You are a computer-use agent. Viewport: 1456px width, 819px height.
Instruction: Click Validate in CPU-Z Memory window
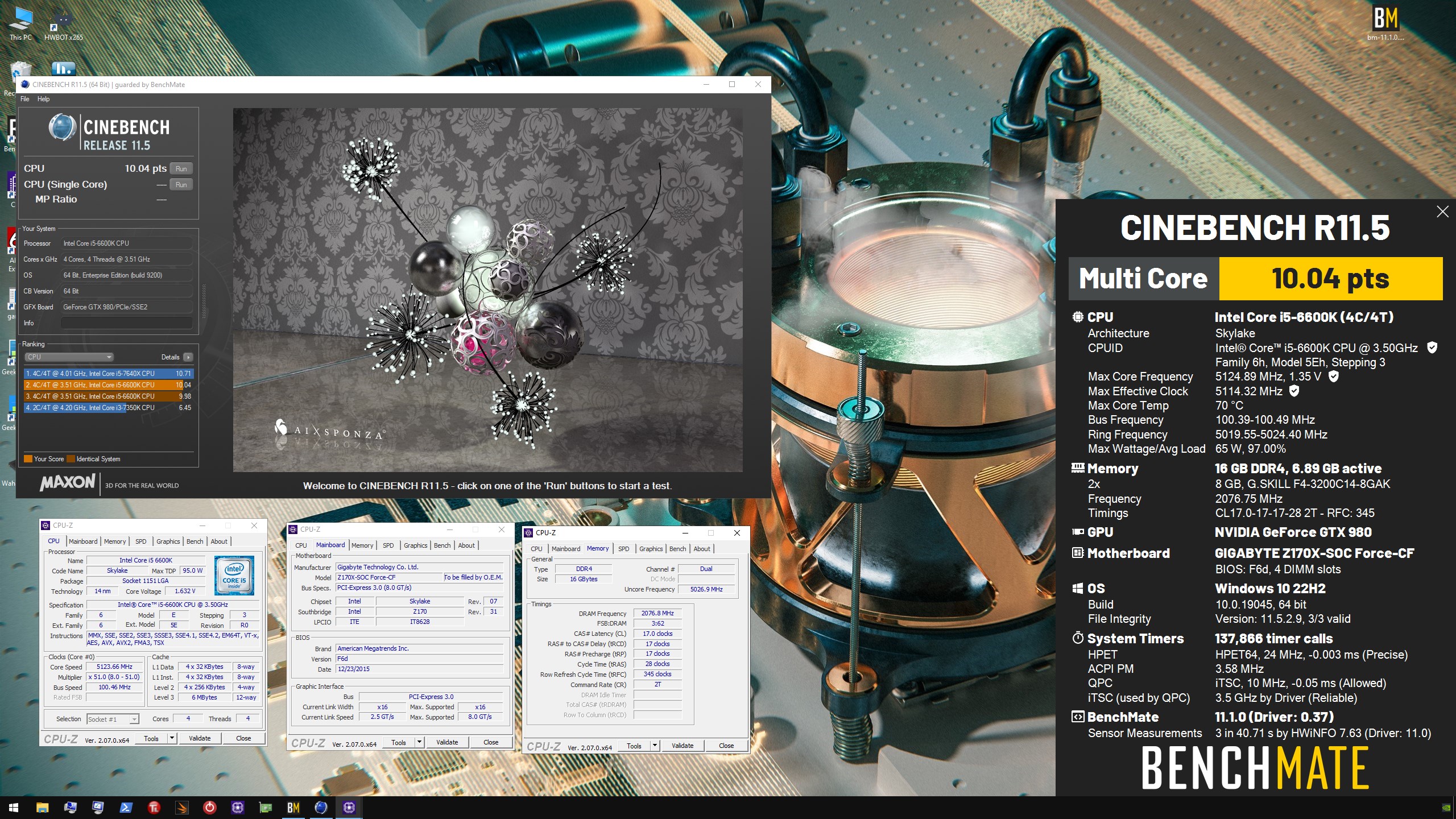[682, 746]
